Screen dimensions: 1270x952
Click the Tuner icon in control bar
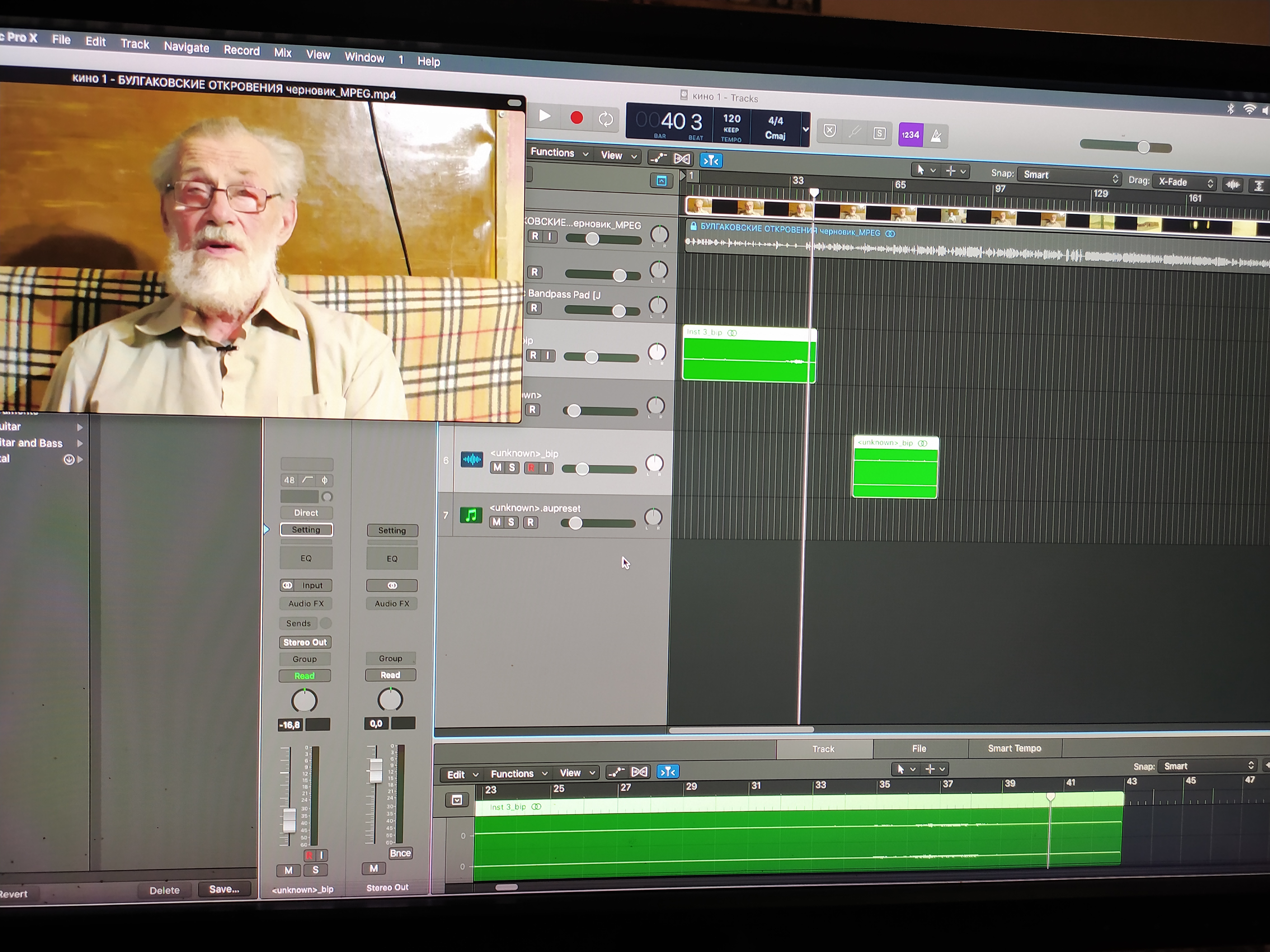[854, 133]
